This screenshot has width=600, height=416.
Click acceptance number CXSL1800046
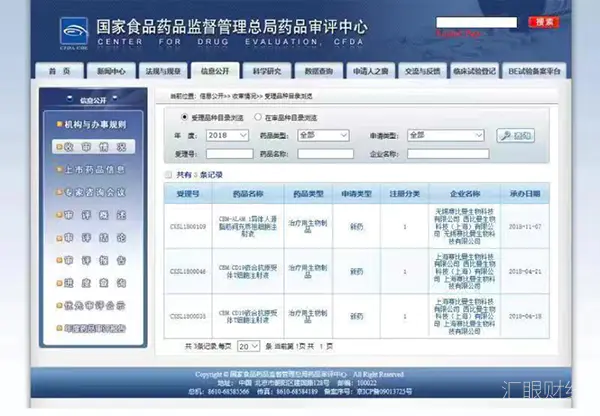click(188, 271)
